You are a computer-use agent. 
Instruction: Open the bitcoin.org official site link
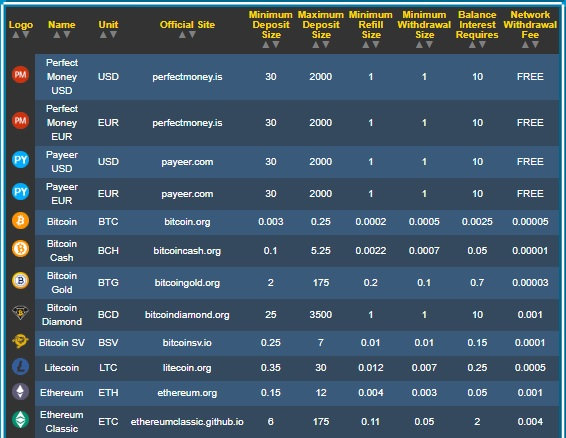[x=187, y=221]
